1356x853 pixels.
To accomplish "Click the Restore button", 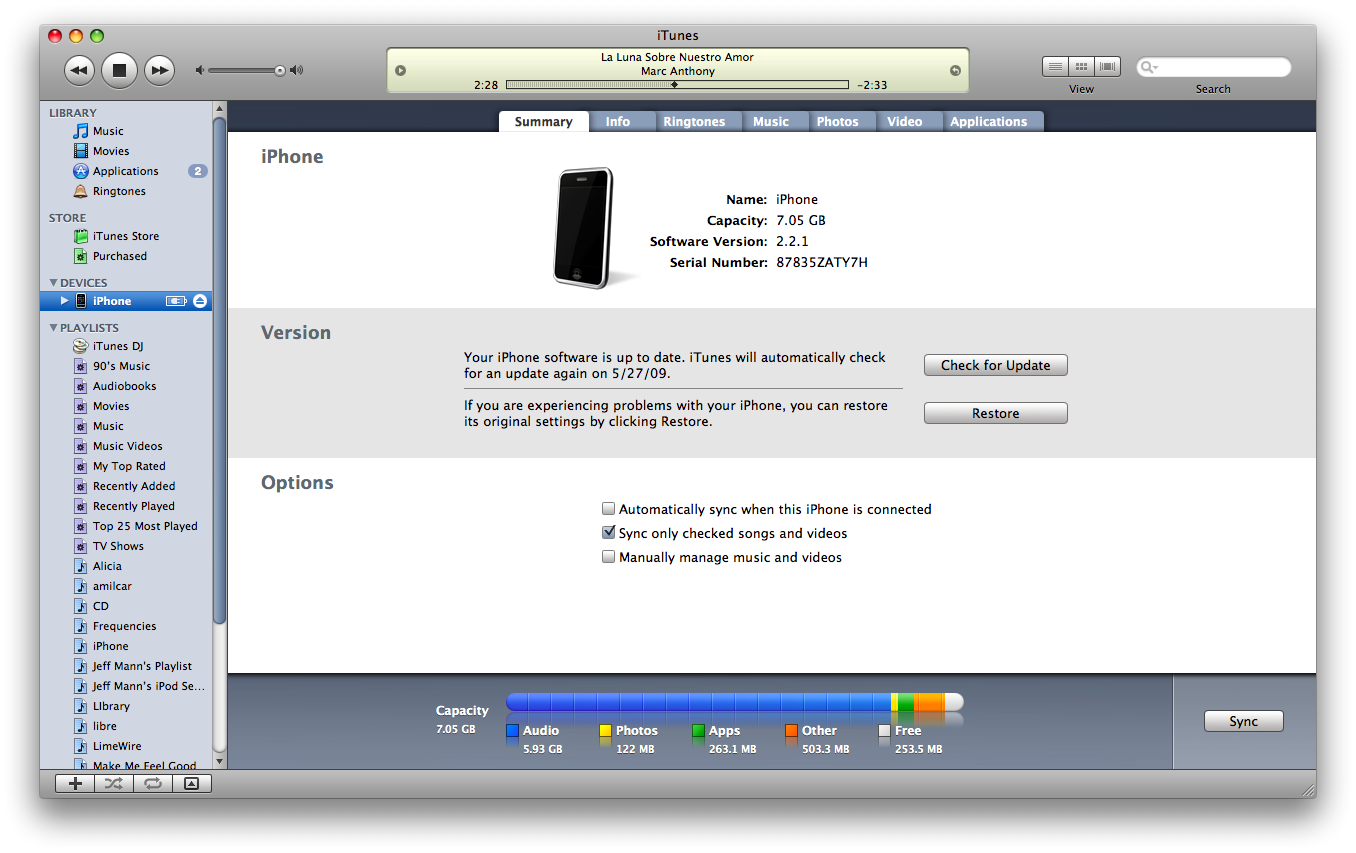I will coord(996,413).
